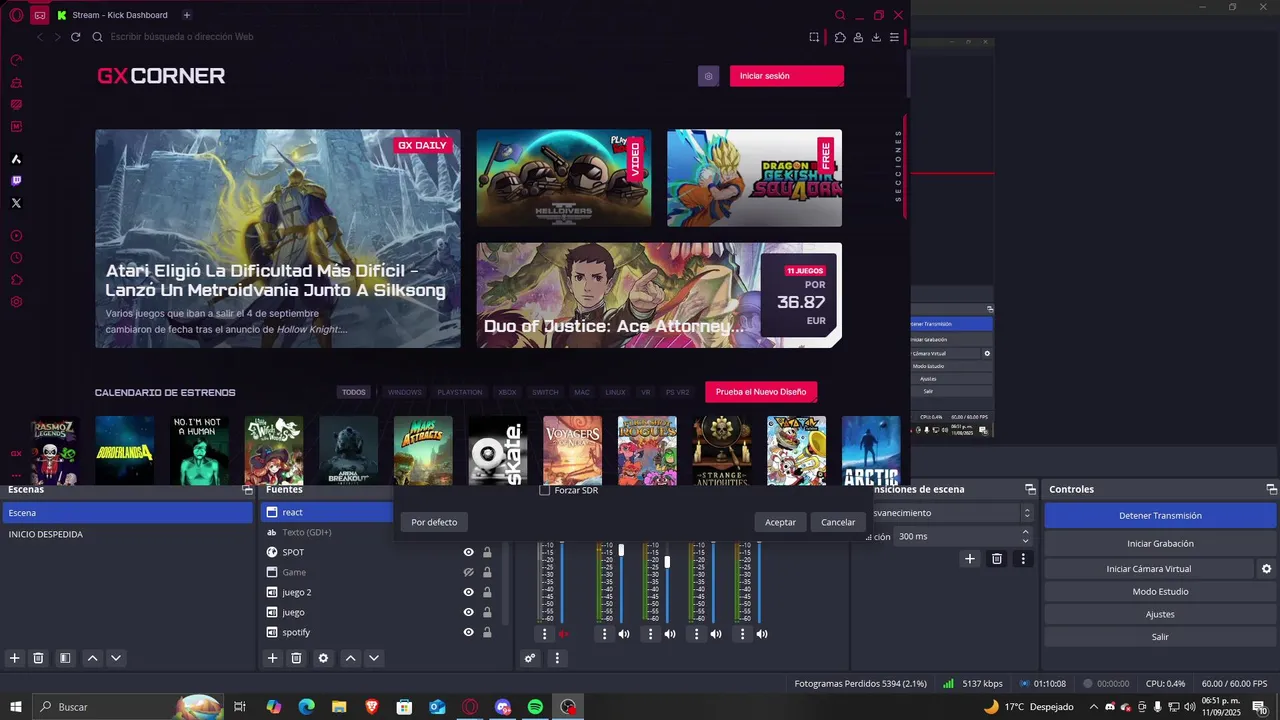
Task: Click third audio channel volume fader
Action: coord(667,562)
